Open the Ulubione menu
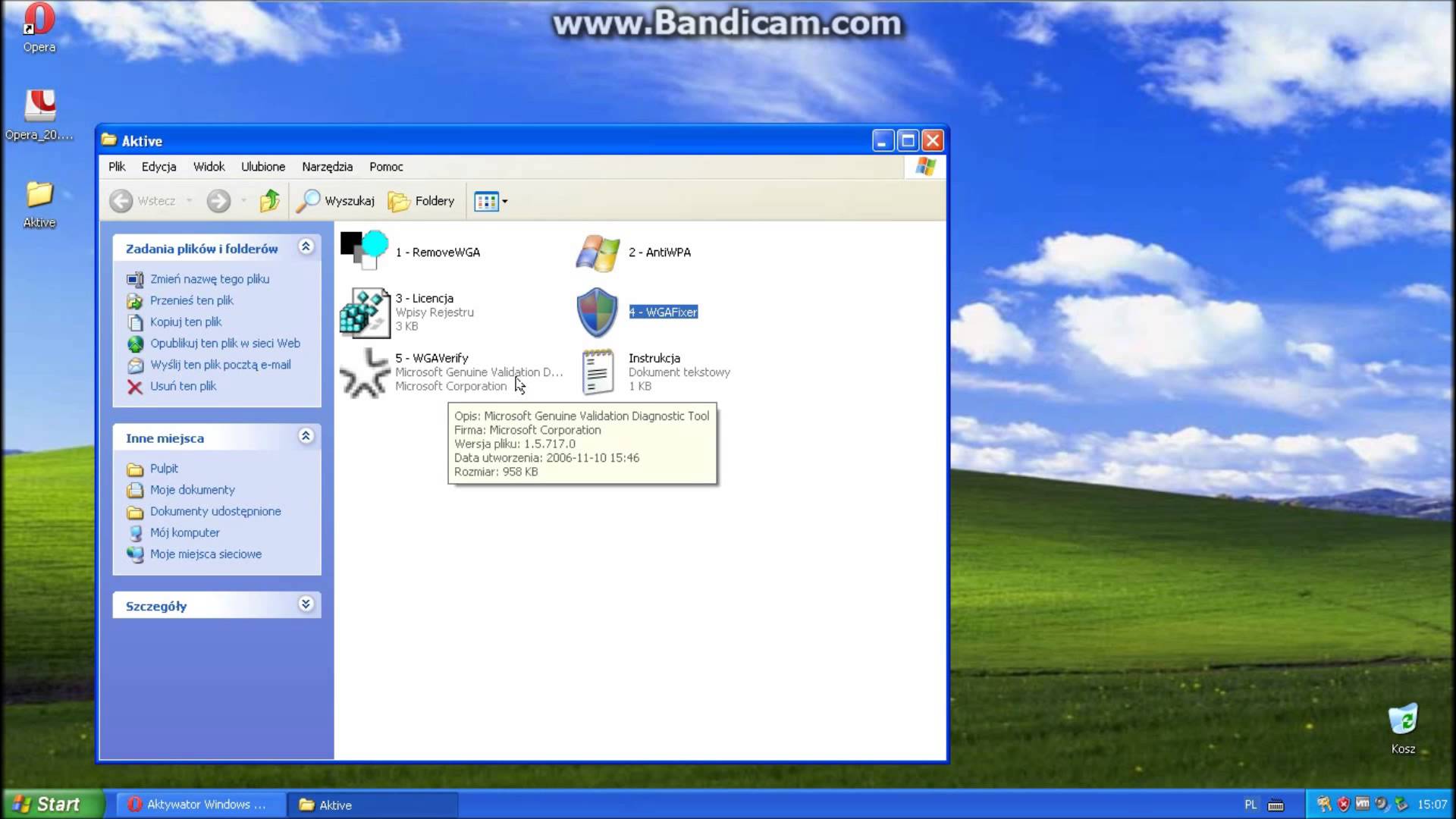 pos(263,167)
